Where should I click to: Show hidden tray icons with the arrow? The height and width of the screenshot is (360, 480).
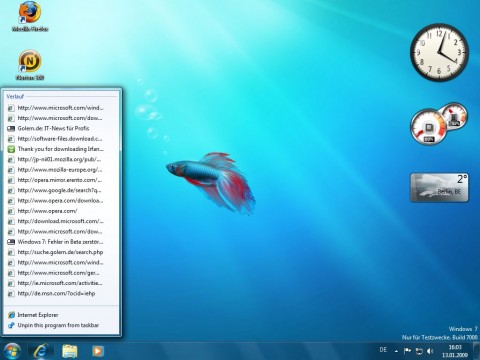coord(396,351)
